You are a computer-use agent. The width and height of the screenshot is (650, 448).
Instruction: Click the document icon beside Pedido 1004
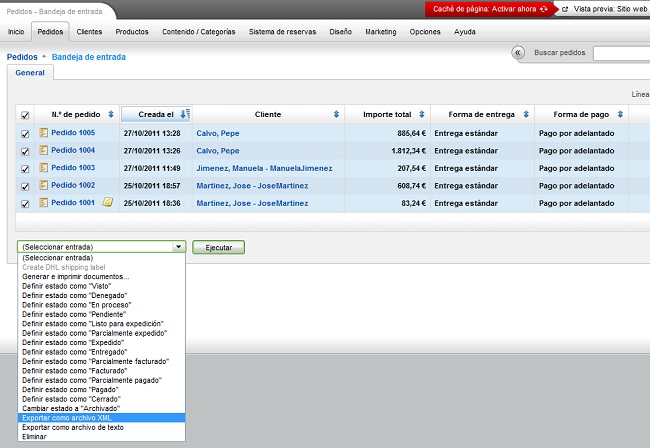(44, 150)
